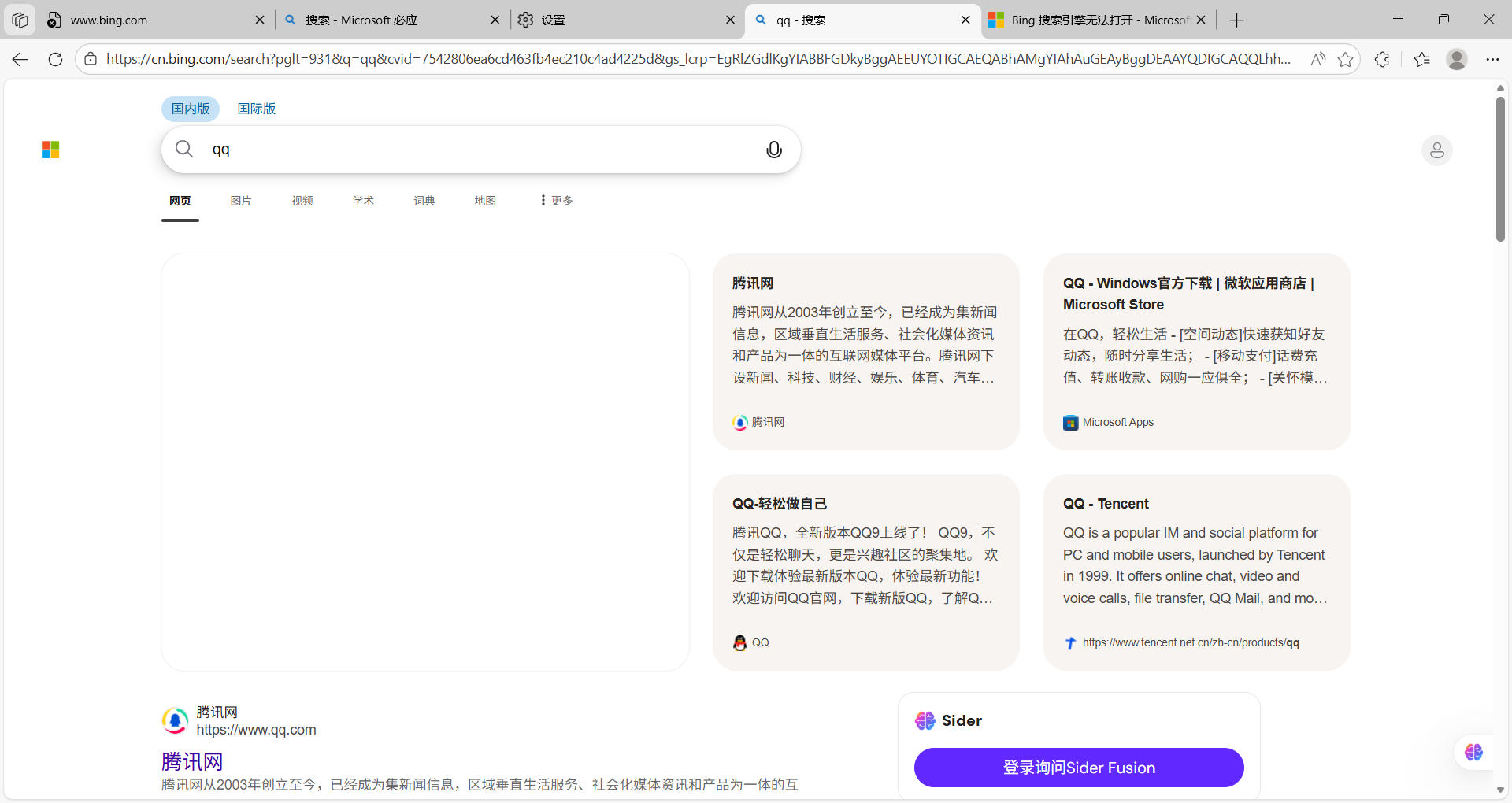The height and width of the screenshot is (803, 1512).
Task: Open the Extensions puzzle icon
Action: click(1382, 59)
